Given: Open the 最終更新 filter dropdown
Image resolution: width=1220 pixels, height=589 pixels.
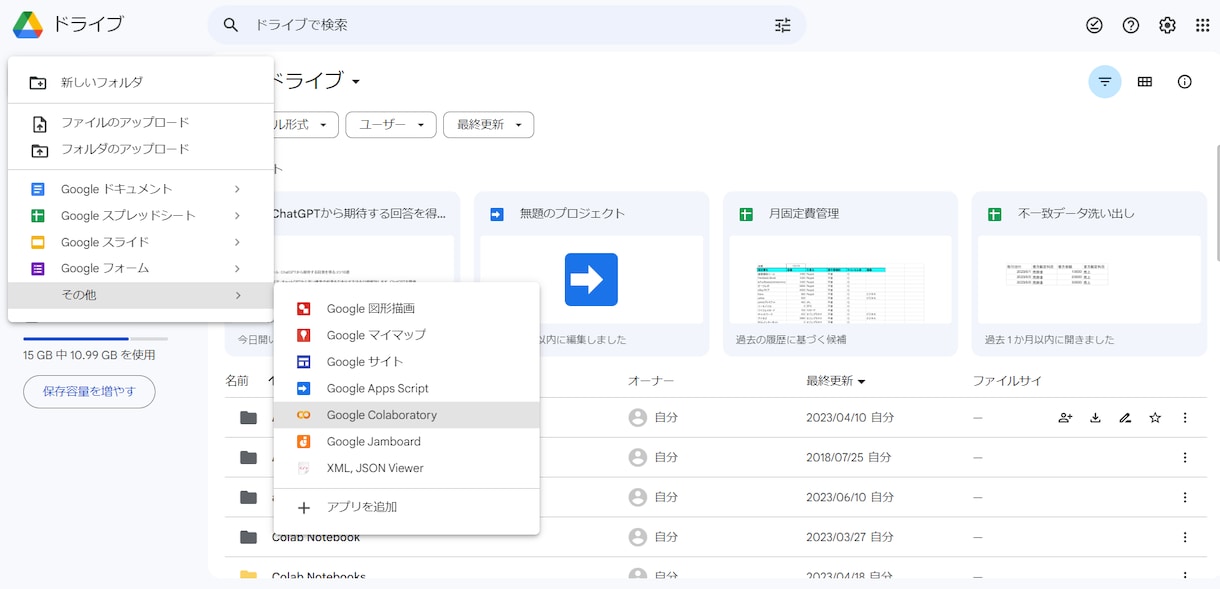Looking at the screenshot, I should (489, 125).
